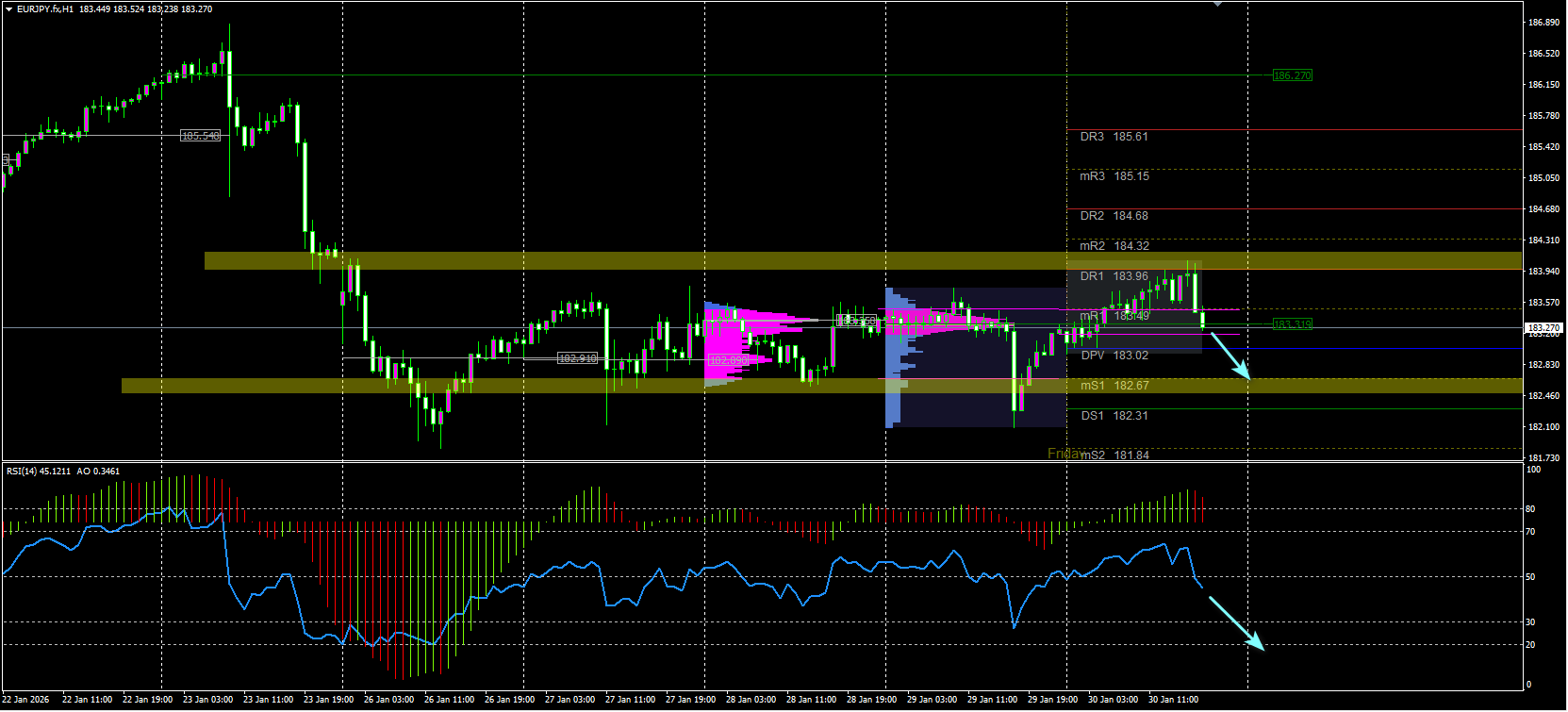Click the 23 Jan 19:00 time axis label

328,700
